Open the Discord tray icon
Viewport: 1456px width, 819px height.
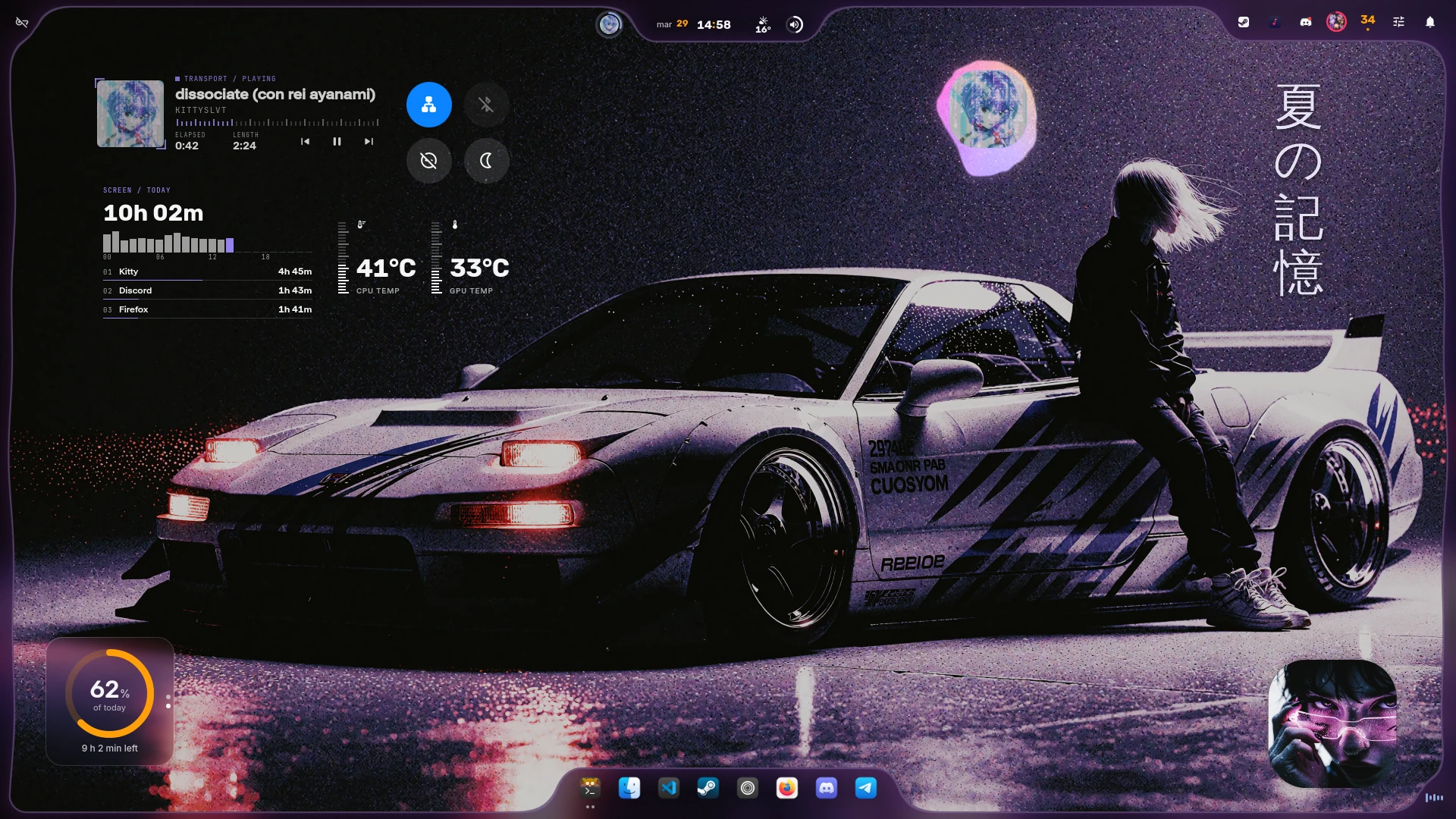[x=1306, y=22]
